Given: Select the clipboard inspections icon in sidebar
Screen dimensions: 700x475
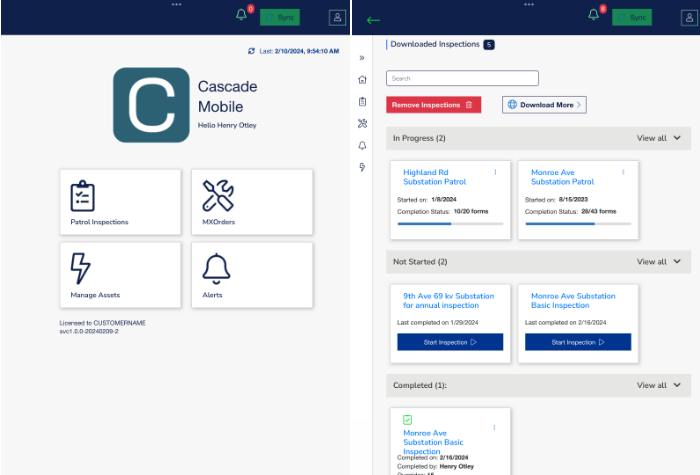Looking at the screenshot, I should tap(362, 101).
